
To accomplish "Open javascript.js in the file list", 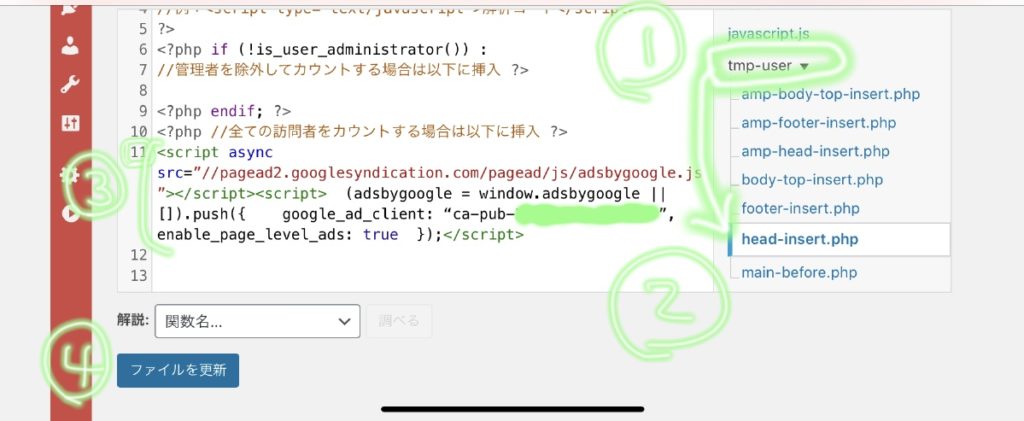I will (x=768, y=34).
